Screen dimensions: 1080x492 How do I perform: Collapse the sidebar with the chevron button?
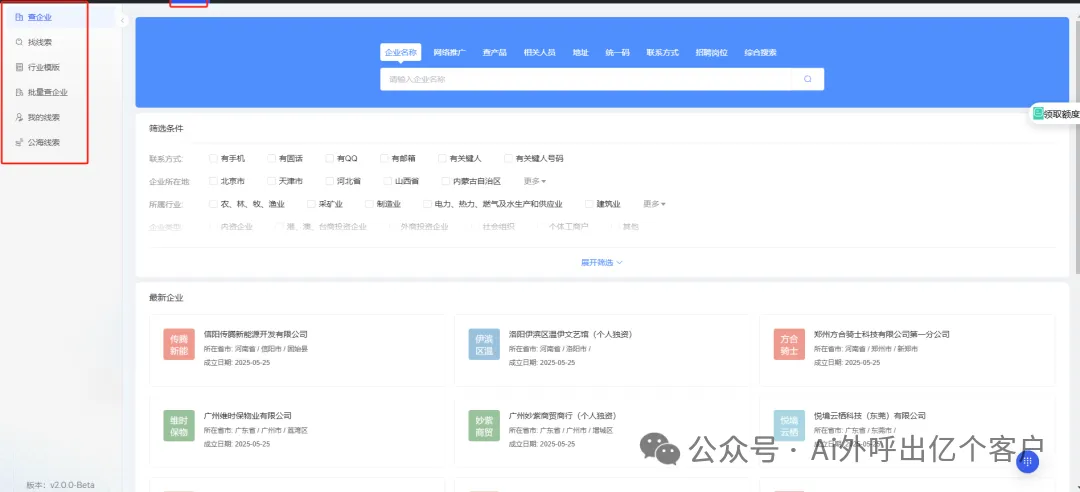point(122,21)
